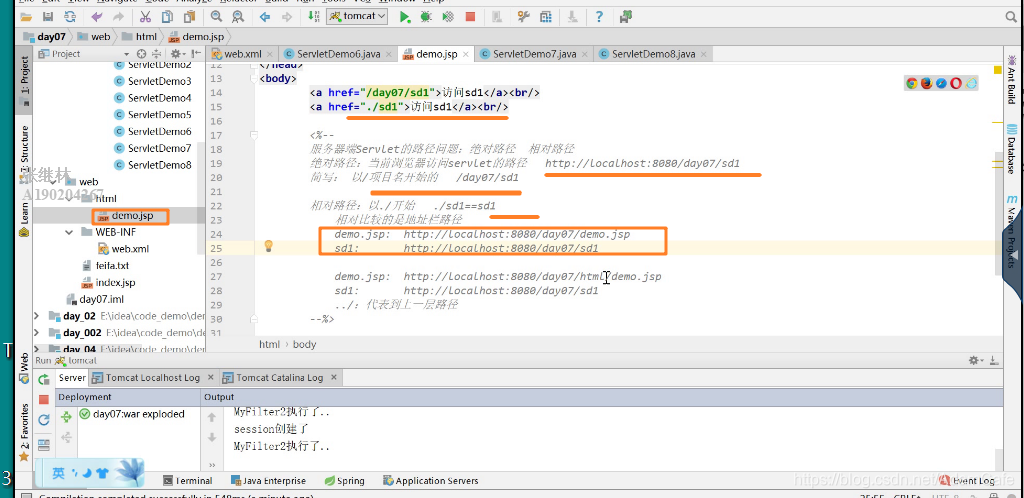
Task: Start debugging with the bug icon
Action: pos(426,17)
